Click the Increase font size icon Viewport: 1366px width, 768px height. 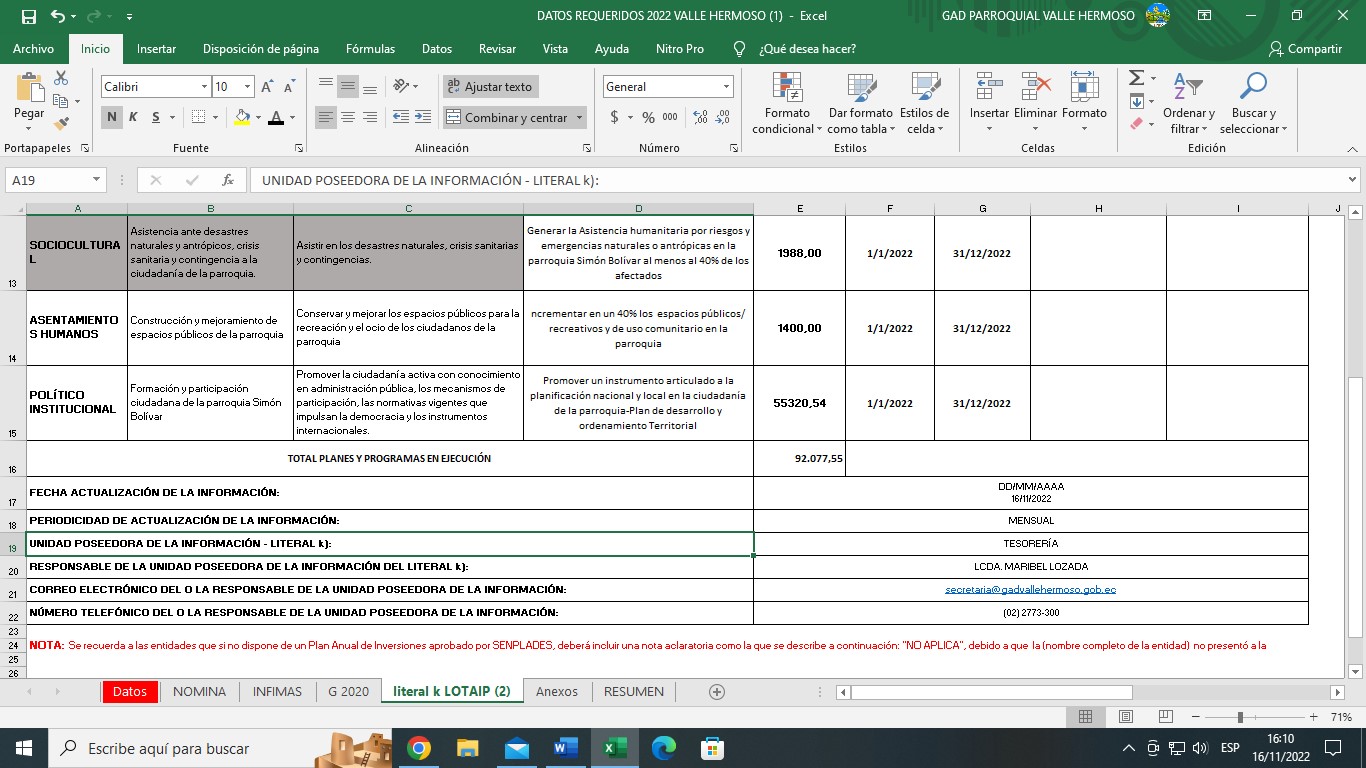coord(267,87)
